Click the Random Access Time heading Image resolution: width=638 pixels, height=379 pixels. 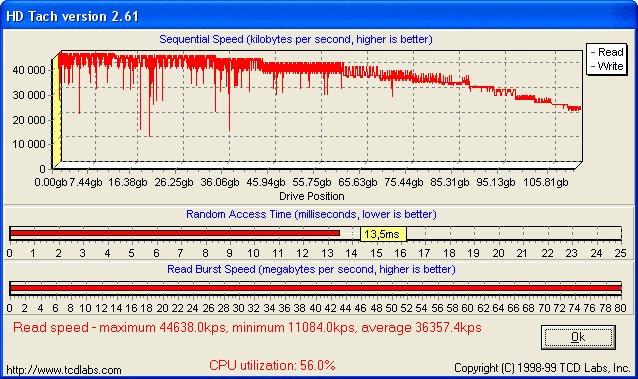tap(311, 214)
